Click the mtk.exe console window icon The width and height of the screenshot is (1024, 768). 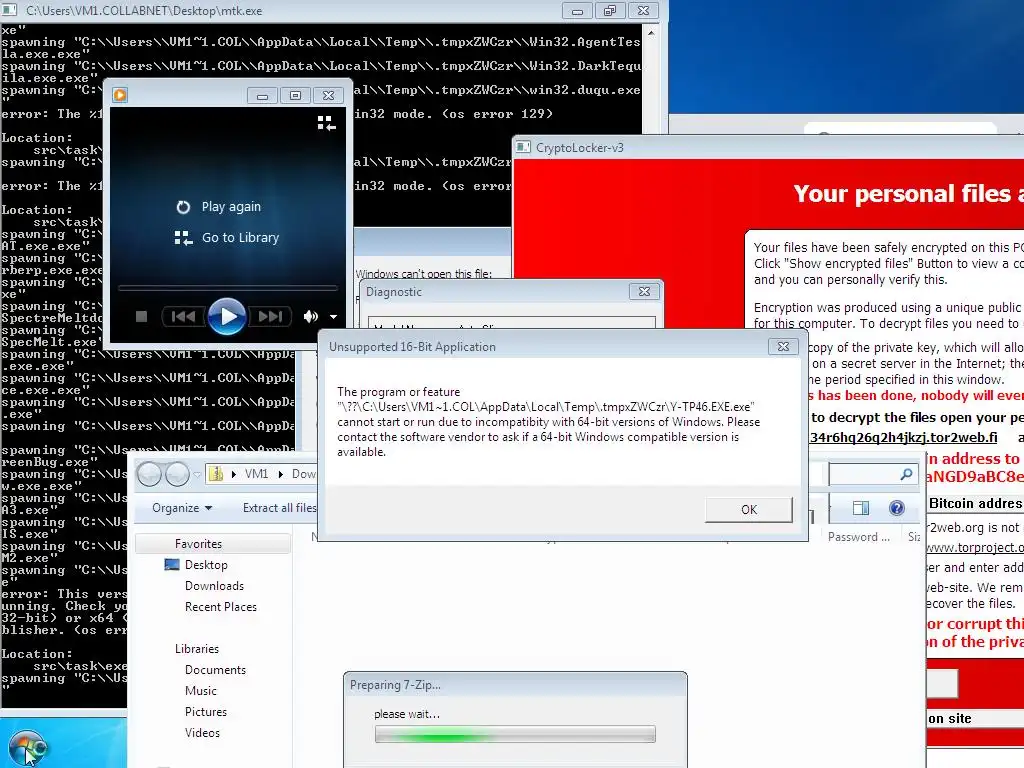click(10, 10)
